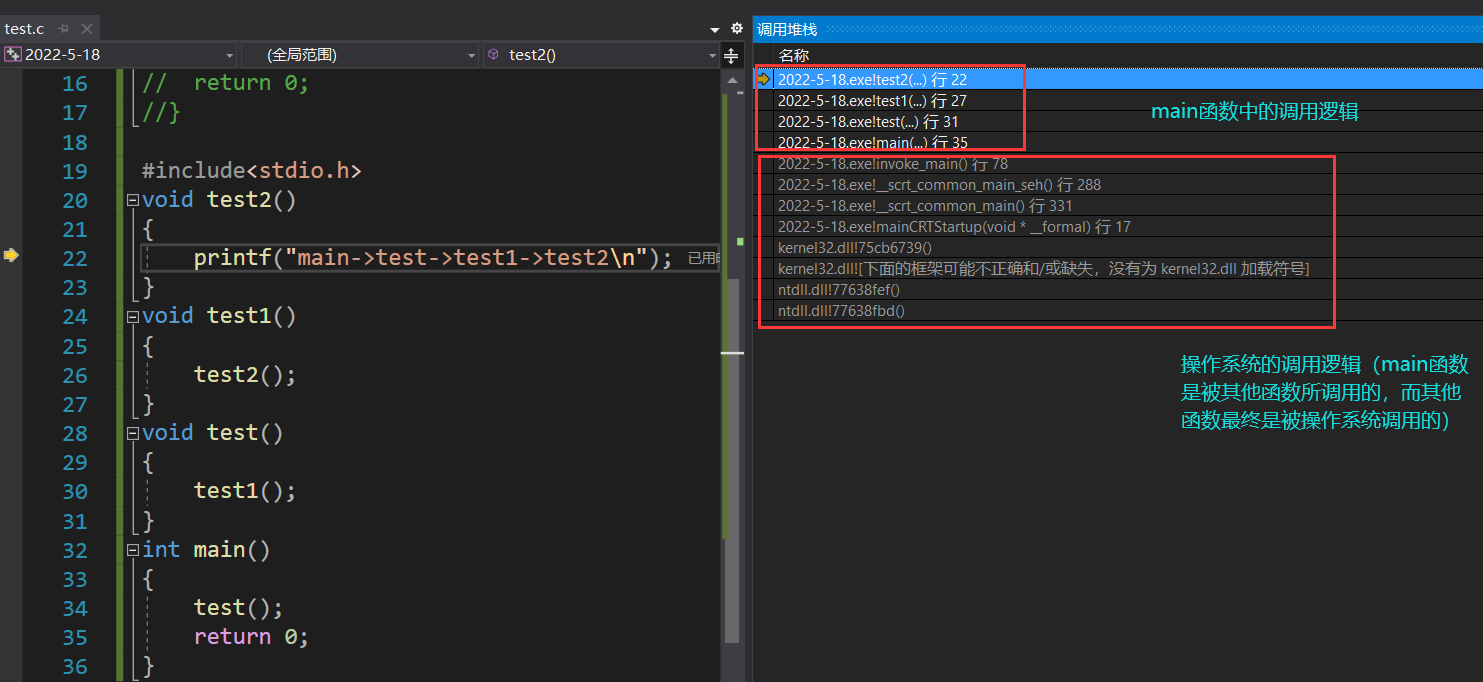Expand the test2() member dropdown
Image resolution: width=1483 pixels, height=682 pixels.
click(x=712, y=55)
